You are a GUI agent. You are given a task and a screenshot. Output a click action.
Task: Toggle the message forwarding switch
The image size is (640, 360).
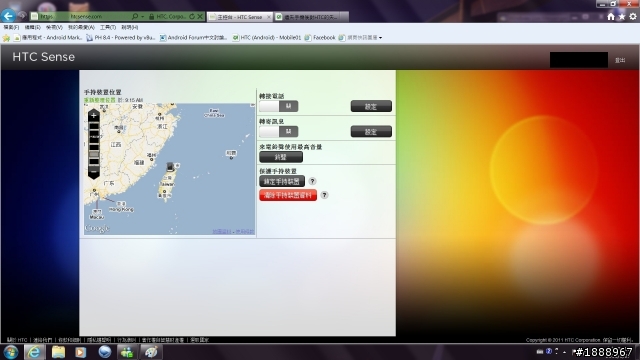tap(278, 131)
